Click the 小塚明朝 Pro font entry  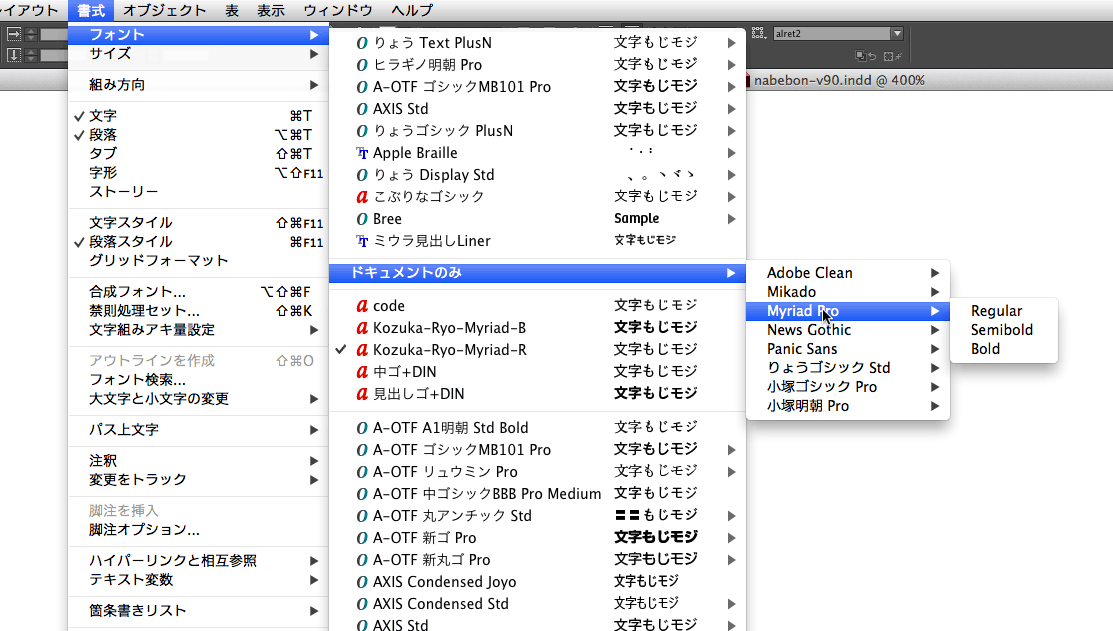coord(848,406)
